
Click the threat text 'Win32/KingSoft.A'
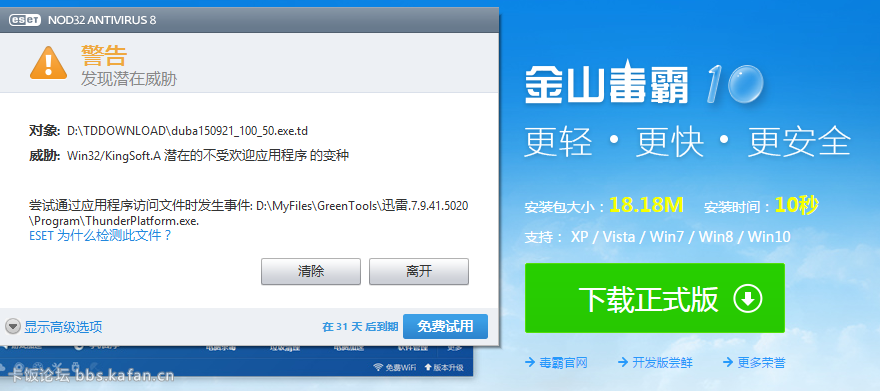pos(114,155)
